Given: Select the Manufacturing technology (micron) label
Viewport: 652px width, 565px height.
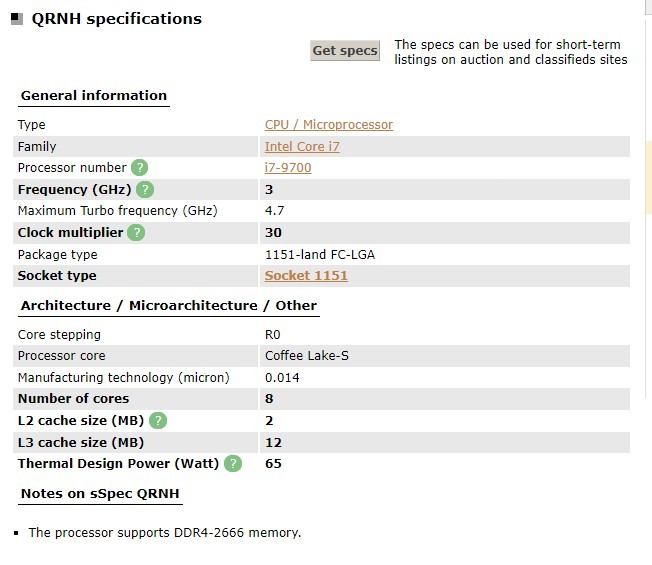Looking at the screenshot, I should tap(123, 377).
